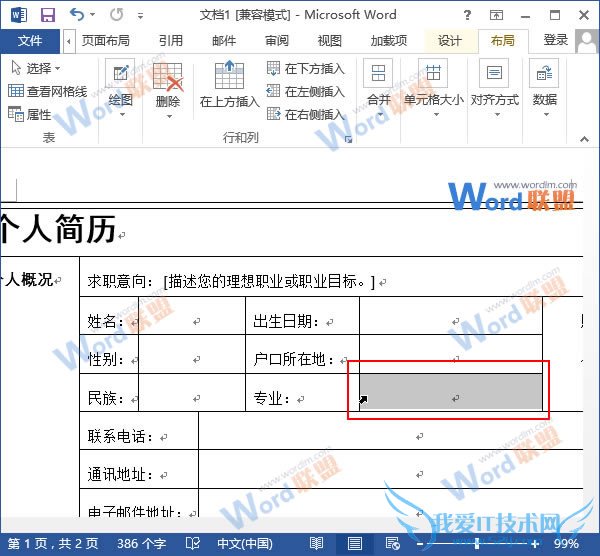Screen dimensions: 600x556
Task: Open Word help question mark
Action: [x=467, y=15]
